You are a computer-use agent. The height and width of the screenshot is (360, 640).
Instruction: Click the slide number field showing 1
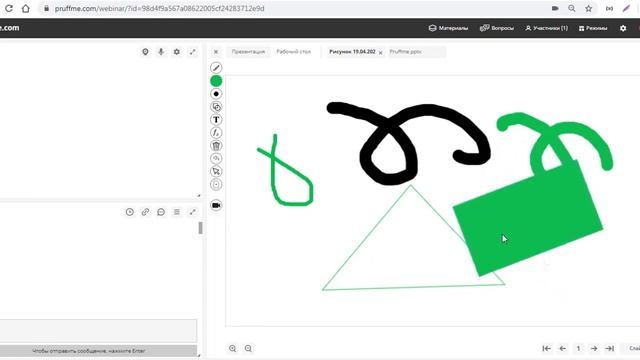[x=578, y=349]
